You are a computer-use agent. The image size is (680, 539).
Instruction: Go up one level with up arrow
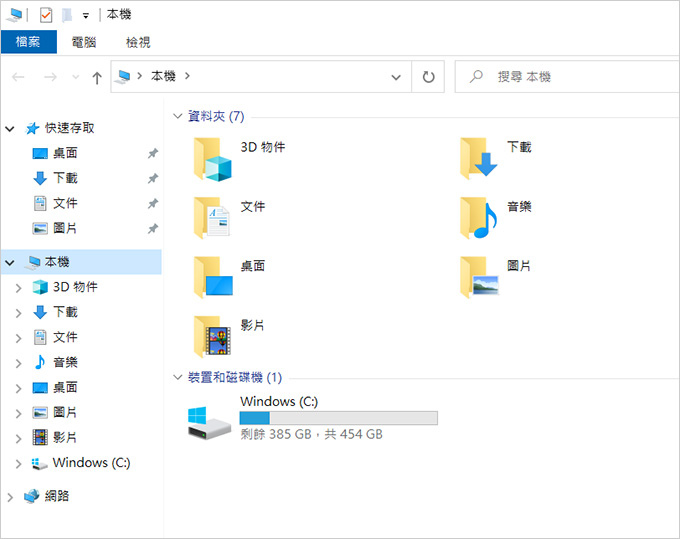coord(97,78)
